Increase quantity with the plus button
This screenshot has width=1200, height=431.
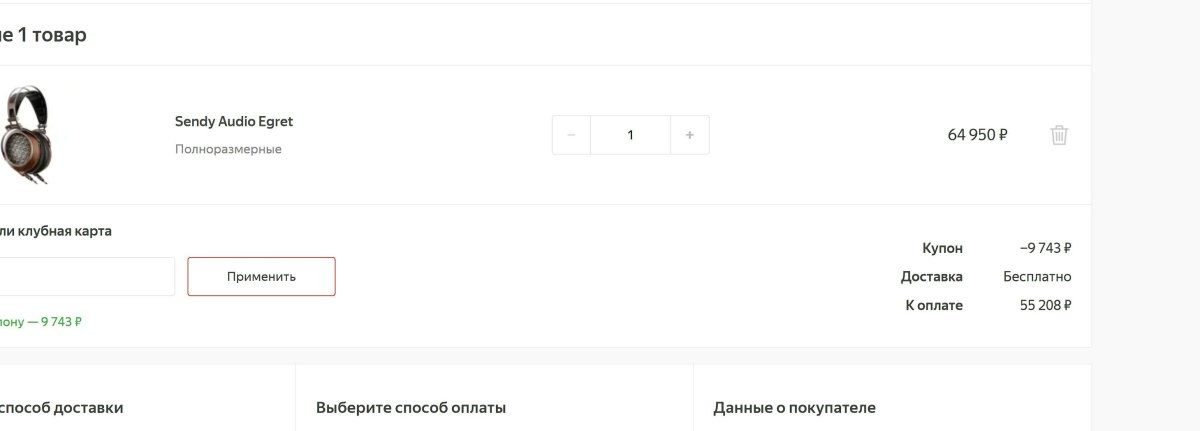(x=689, y=135)
